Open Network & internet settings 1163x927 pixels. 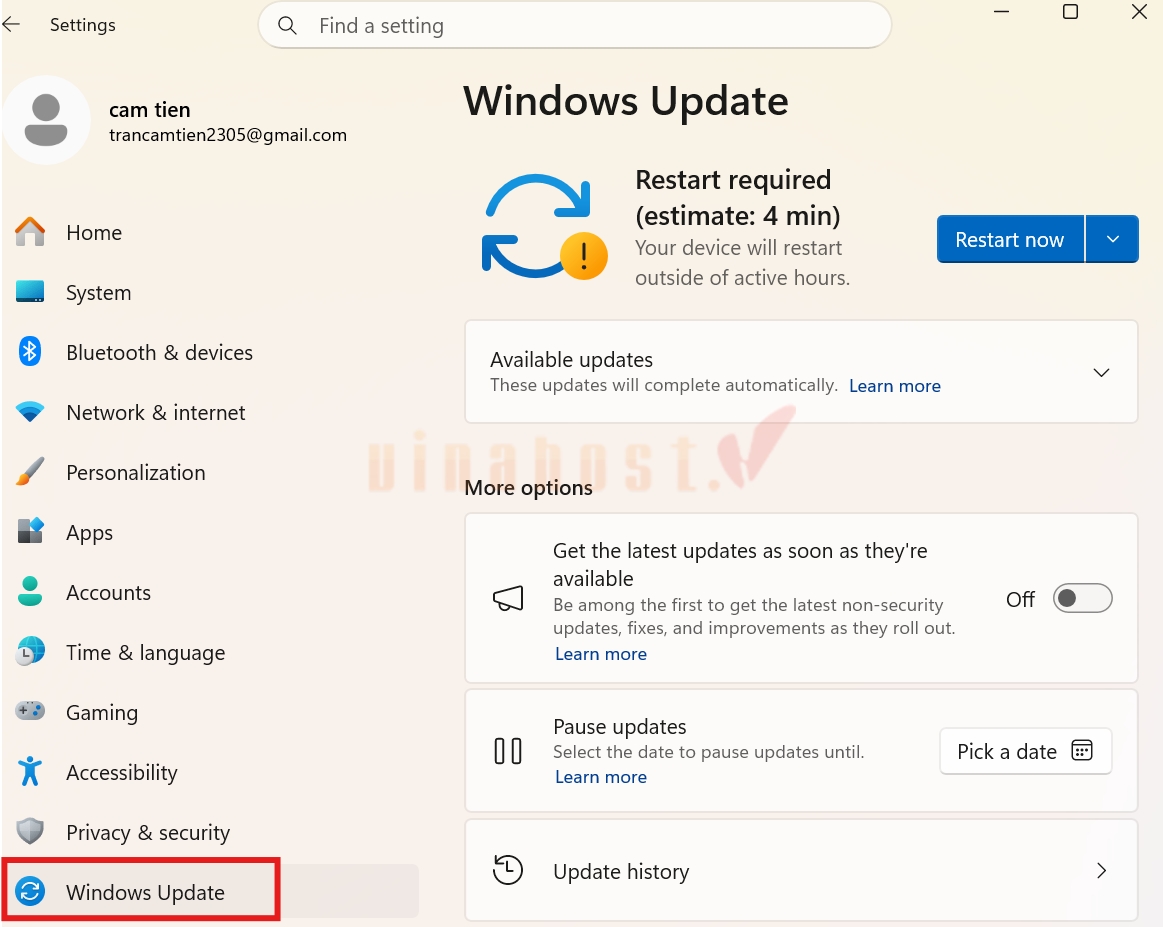[x=156, y=413]
